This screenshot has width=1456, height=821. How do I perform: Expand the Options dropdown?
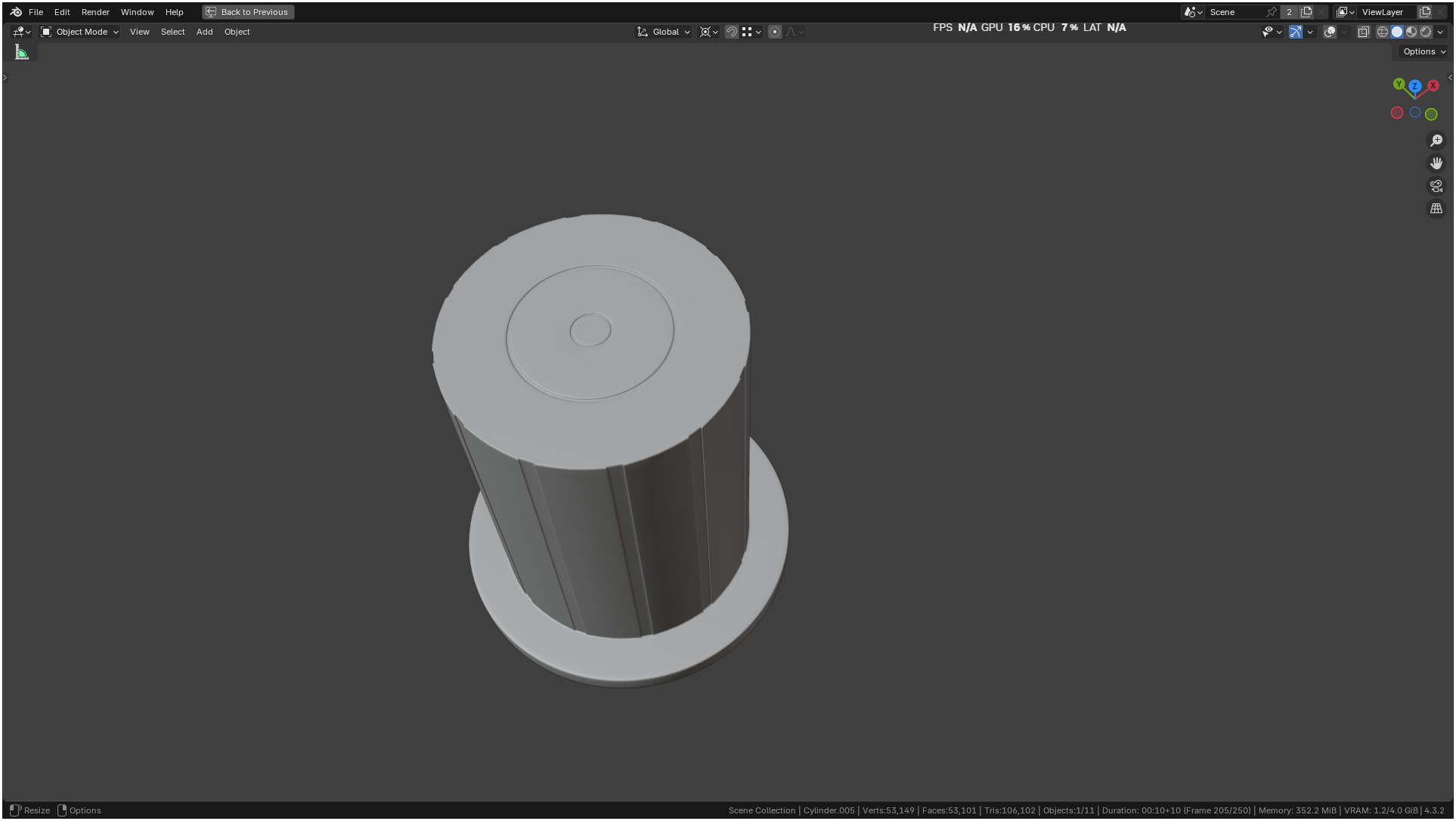pyautogui.click(x=1423, y=51)
